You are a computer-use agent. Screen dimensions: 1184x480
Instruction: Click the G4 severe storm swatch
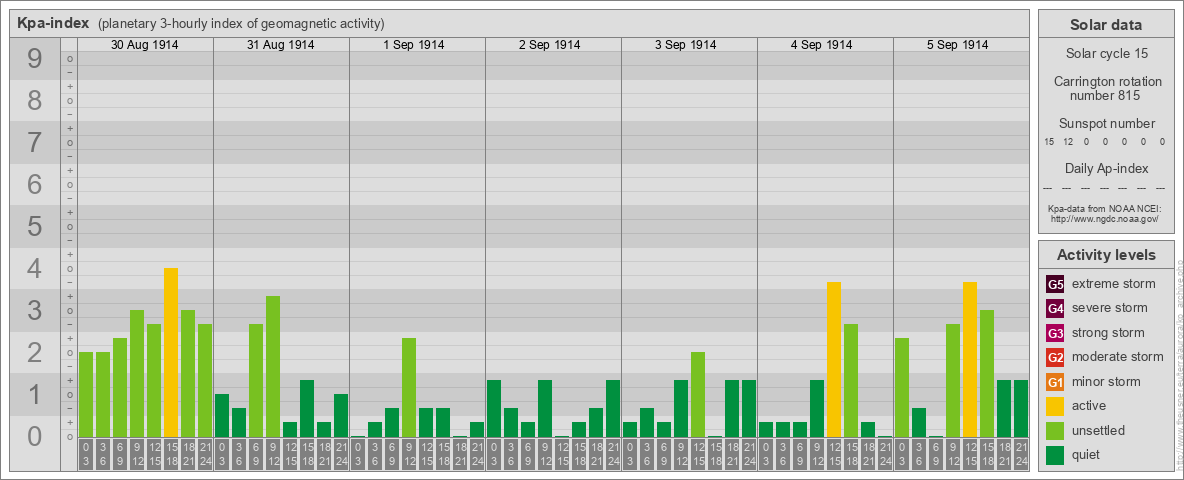coord(1055,308)
